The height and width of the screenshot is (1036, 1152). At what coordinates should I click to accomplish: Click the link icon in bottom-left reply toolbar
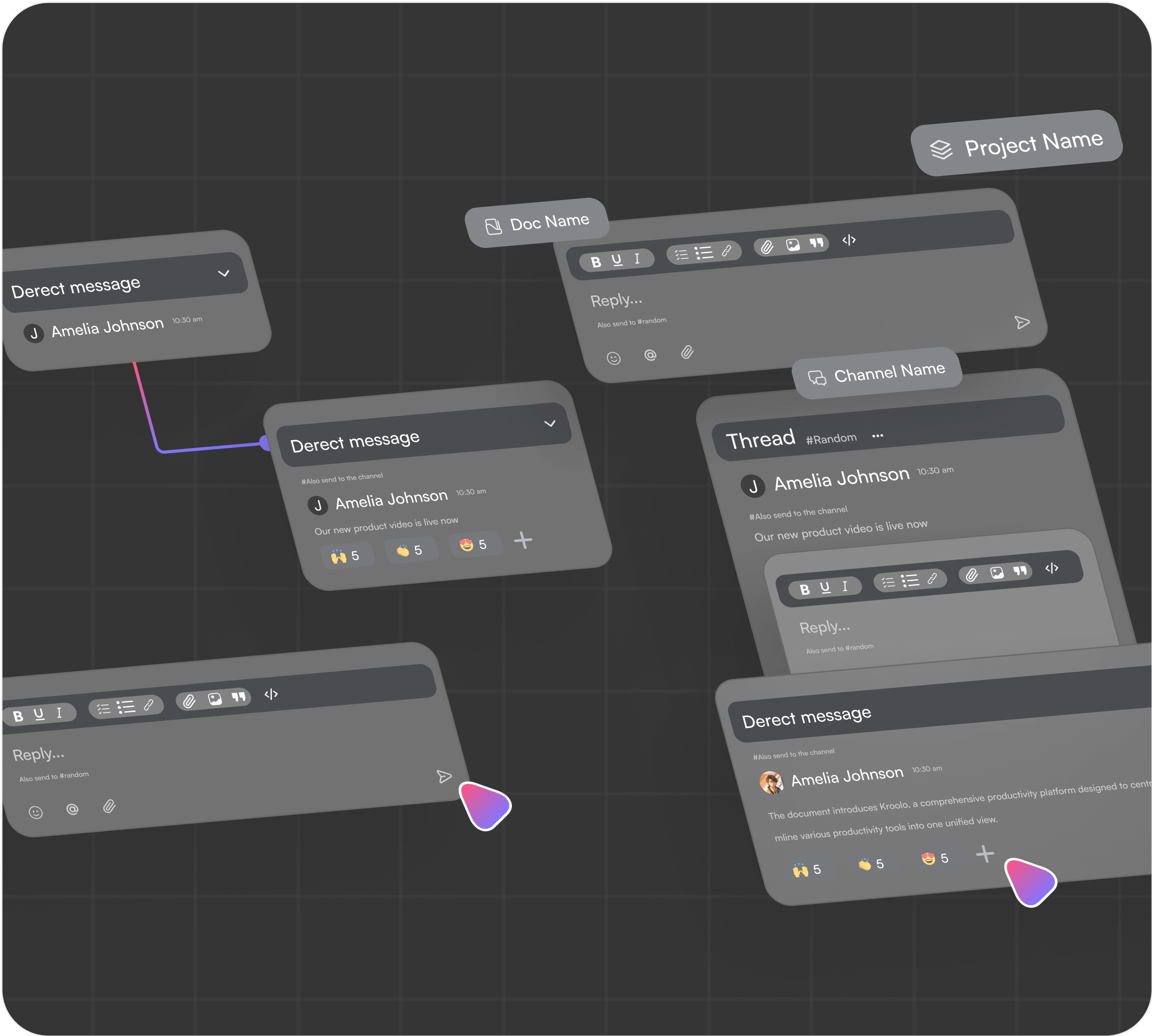point(148,705)
